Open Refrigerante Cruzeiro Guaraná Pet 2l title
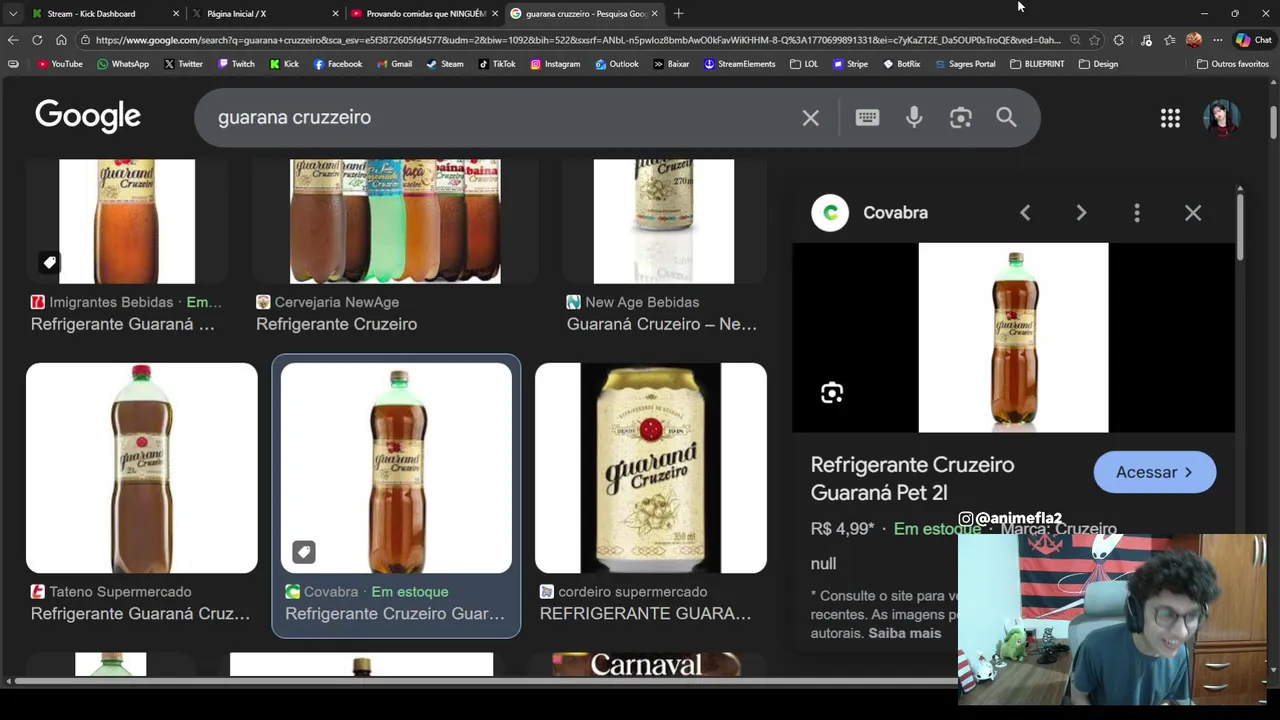 click(912, 479)
